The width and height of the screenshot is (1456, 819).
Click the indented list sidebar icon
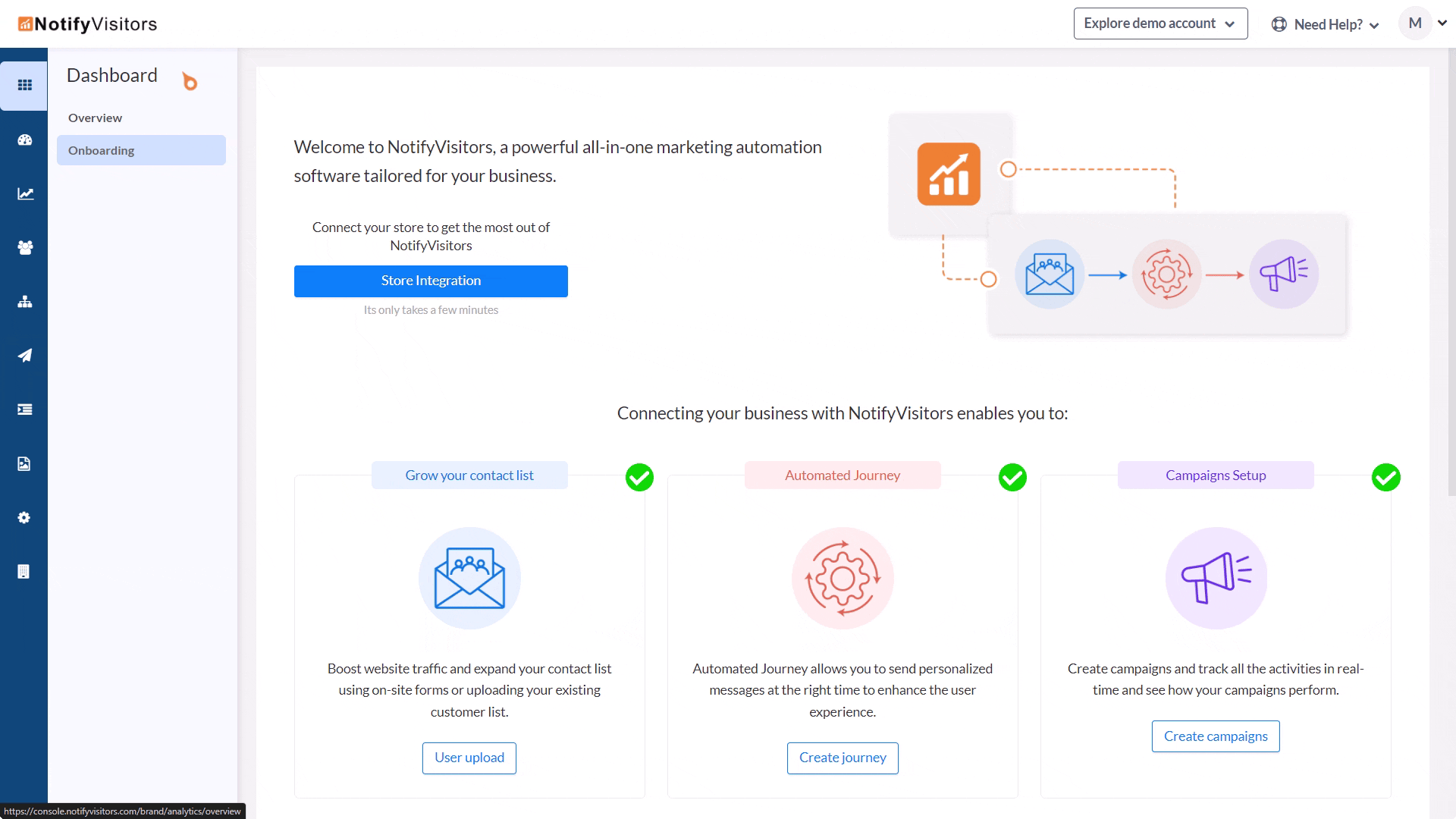[24, 409]
